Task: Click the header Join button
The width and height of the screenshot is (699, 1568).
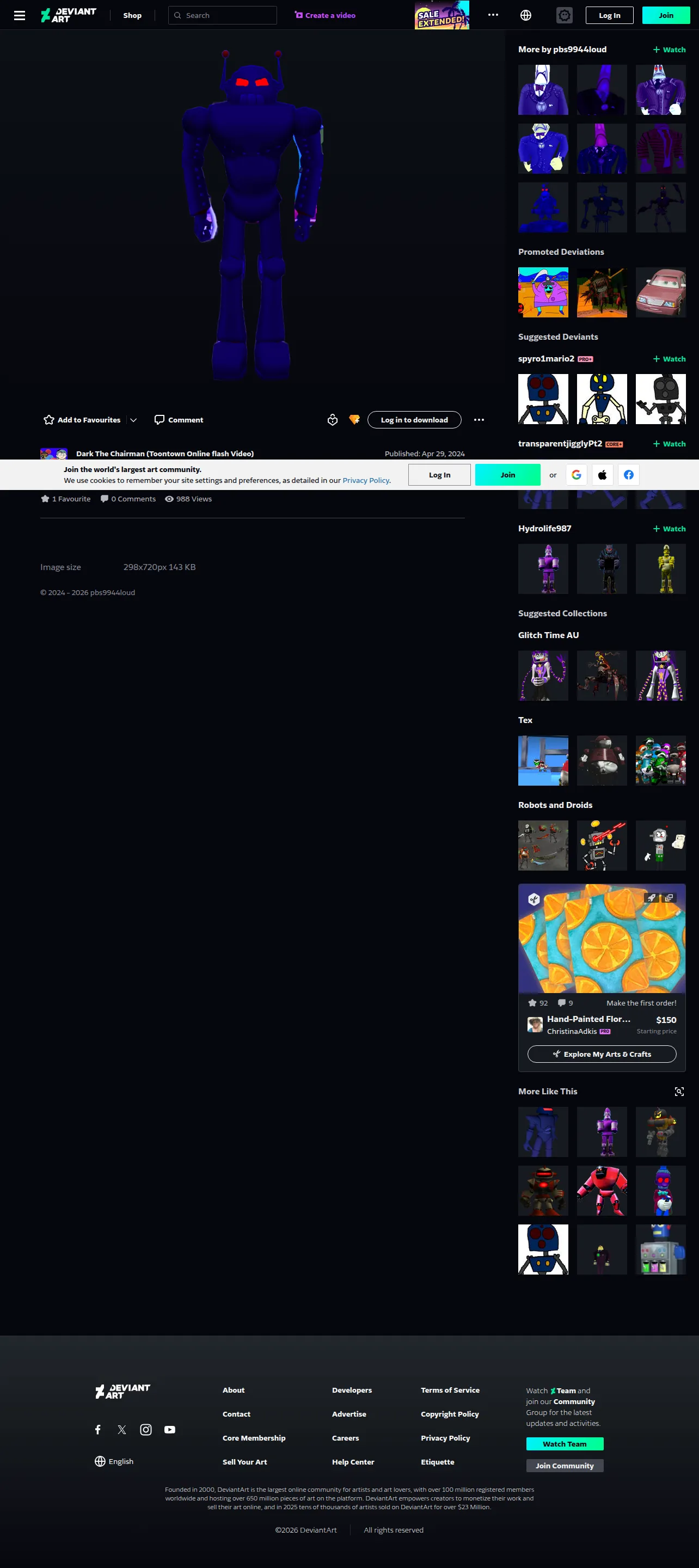Action: click(666, 15)
